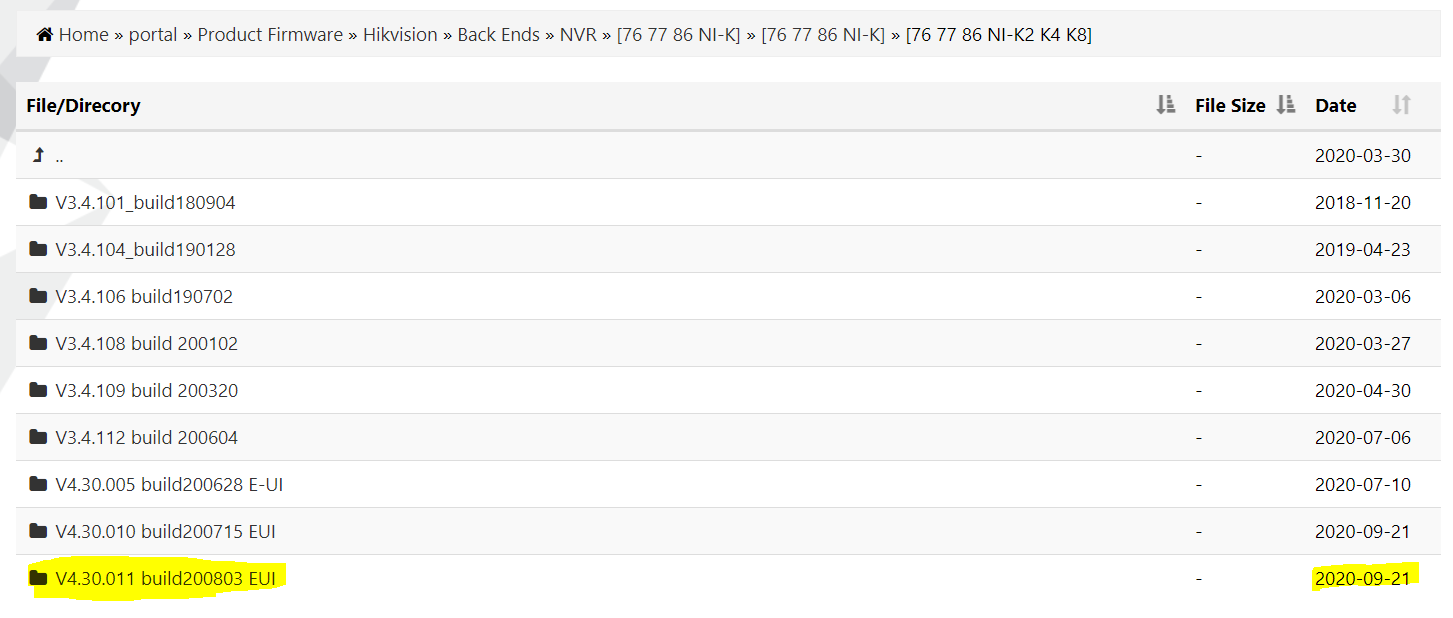
Task: Sort list by File Size arrow icon
Action: (x=1286, y=105)
